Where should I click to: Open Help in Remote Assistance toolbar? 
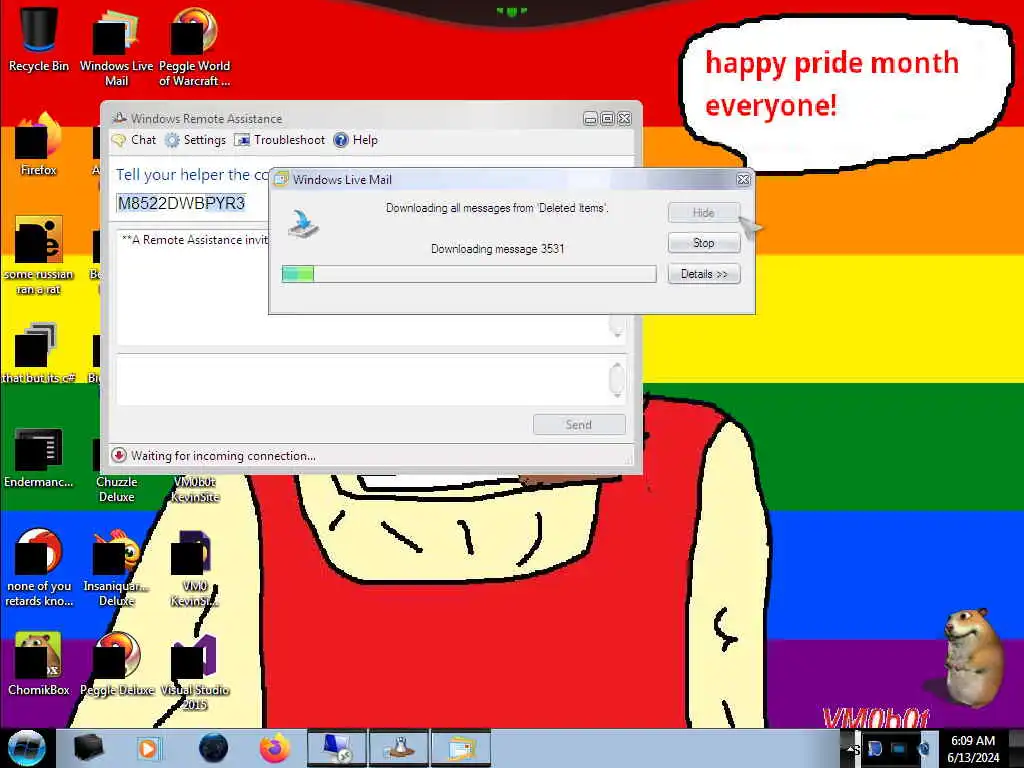(x=356, y=140)
